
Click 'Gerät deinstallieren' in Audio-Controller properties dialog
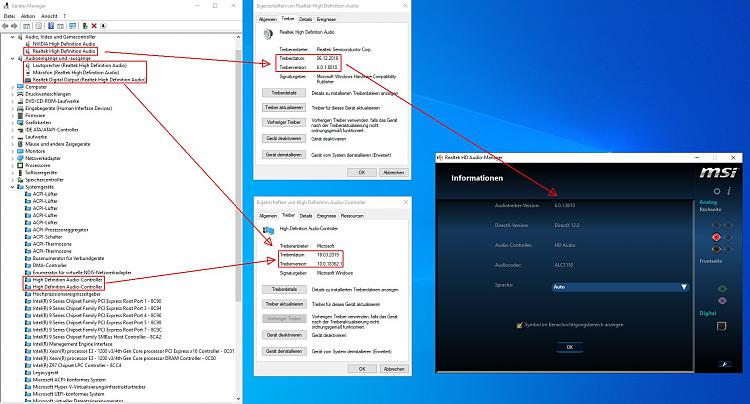click(284, 351)
